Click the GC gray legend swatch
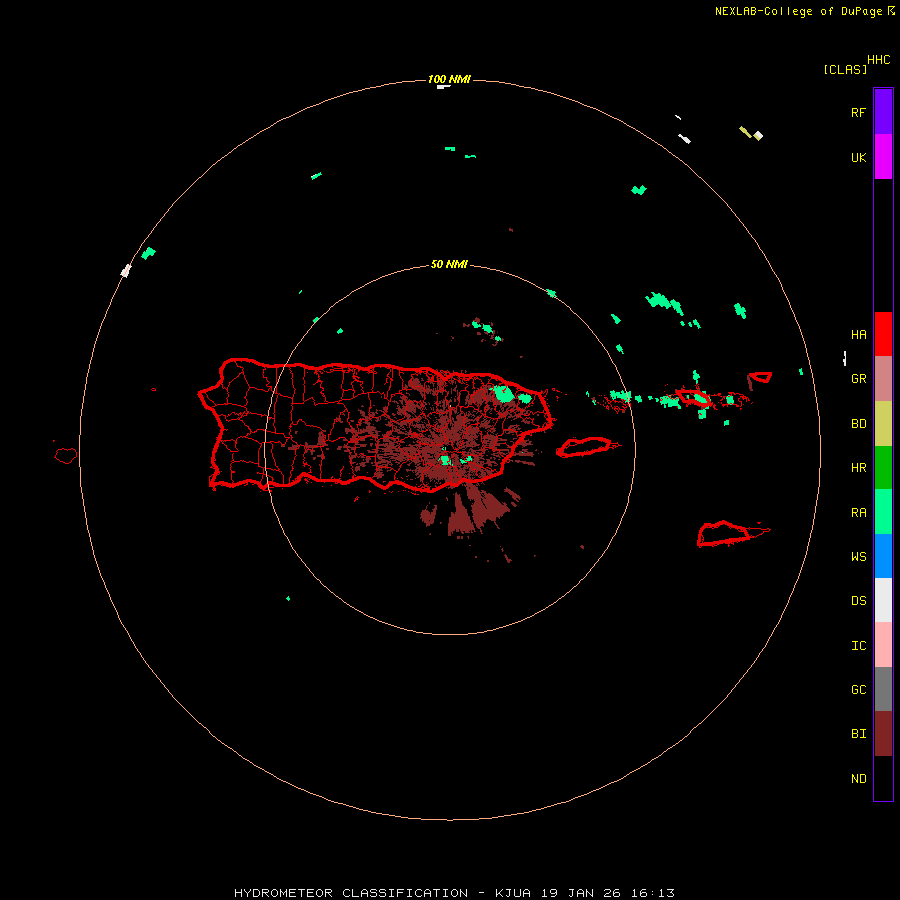 (x=883, y=689)
